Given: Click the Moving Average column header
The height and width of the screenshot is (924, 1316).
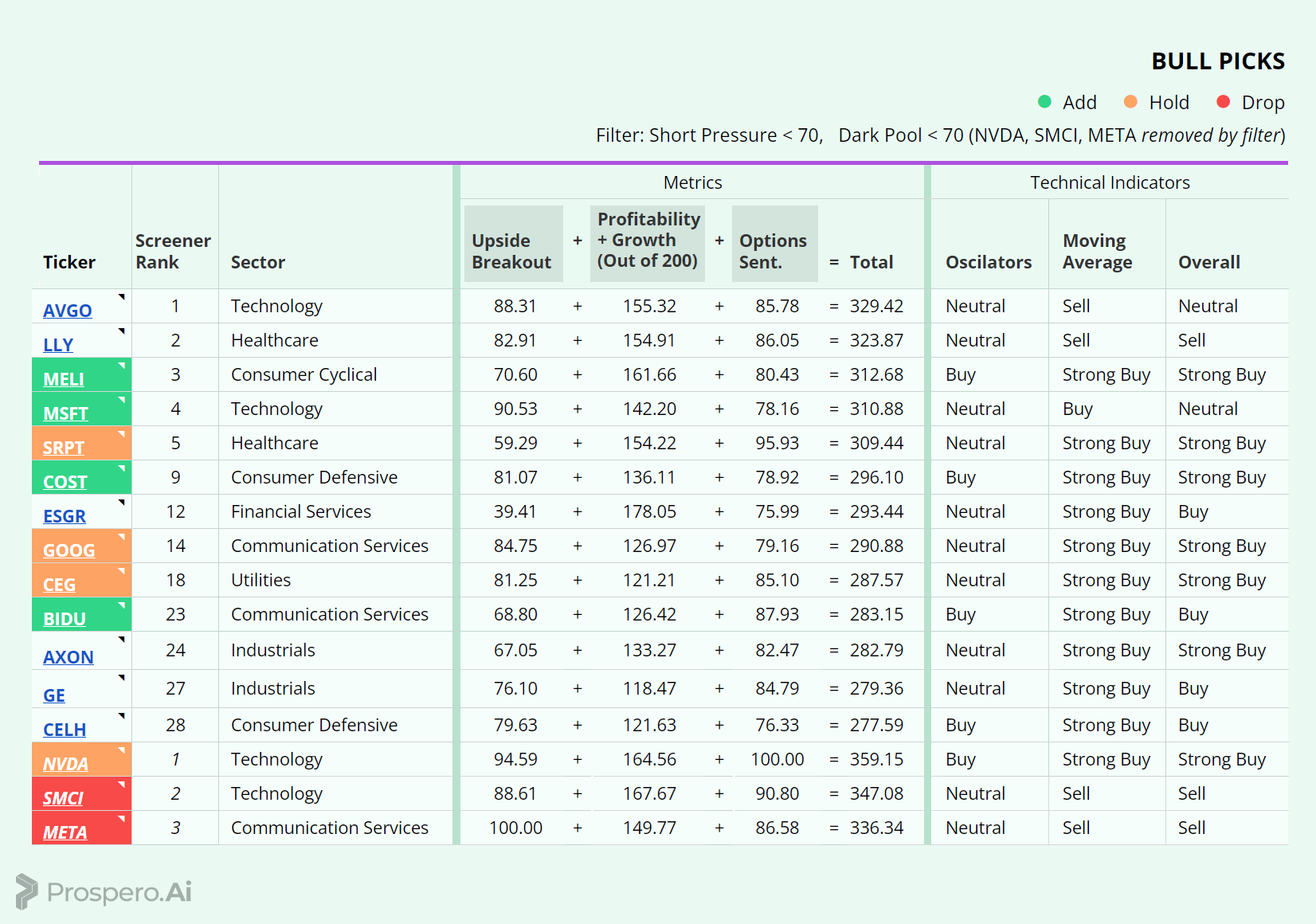Looking at the screenshot, I should (1097, 251).
